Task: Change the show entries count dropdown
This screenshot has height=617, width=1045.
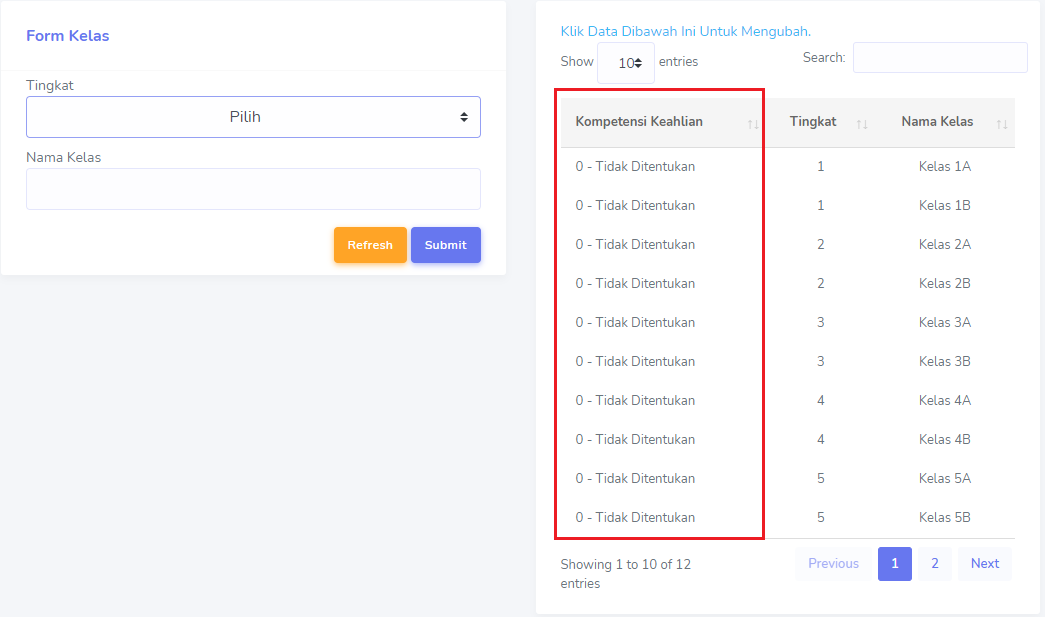Action: 626,62
